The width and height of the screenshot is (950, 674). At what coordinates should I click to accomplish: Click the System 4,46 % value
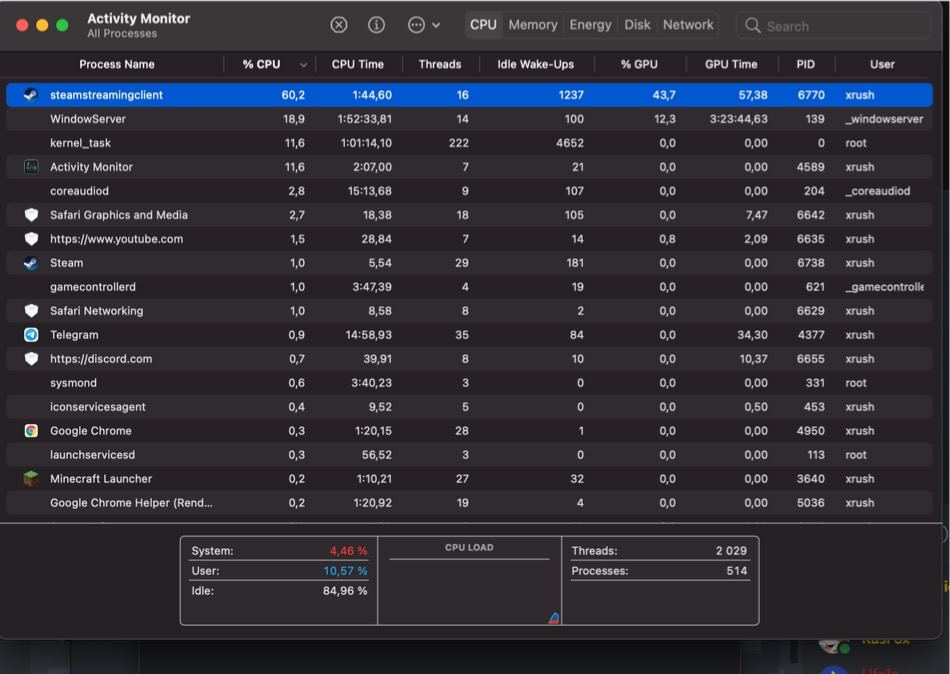(x=348, y=551)
